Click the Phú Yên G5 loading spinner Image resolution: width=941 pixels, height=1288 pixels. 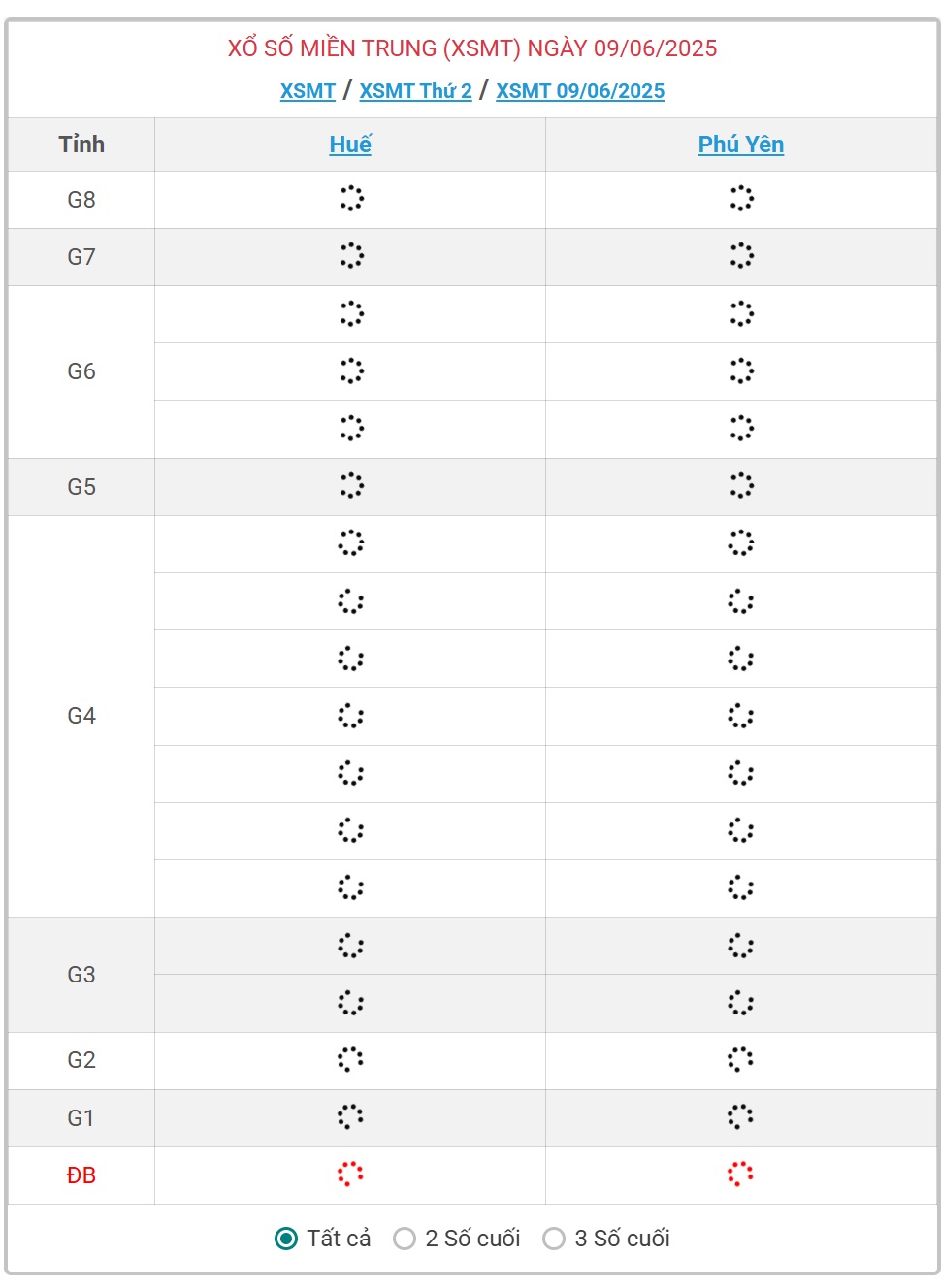pyautogui.click(x=741, y=485)
